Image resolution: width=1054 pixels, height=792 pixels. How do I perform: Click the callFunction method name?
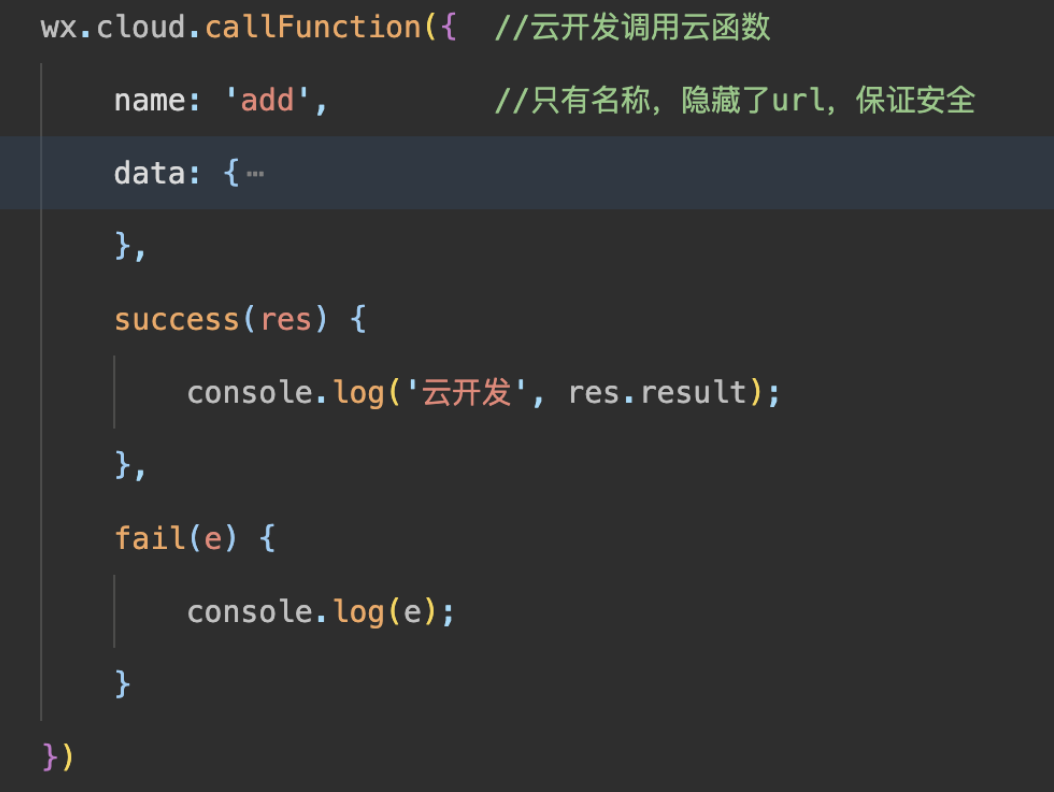tap(314, 27)
